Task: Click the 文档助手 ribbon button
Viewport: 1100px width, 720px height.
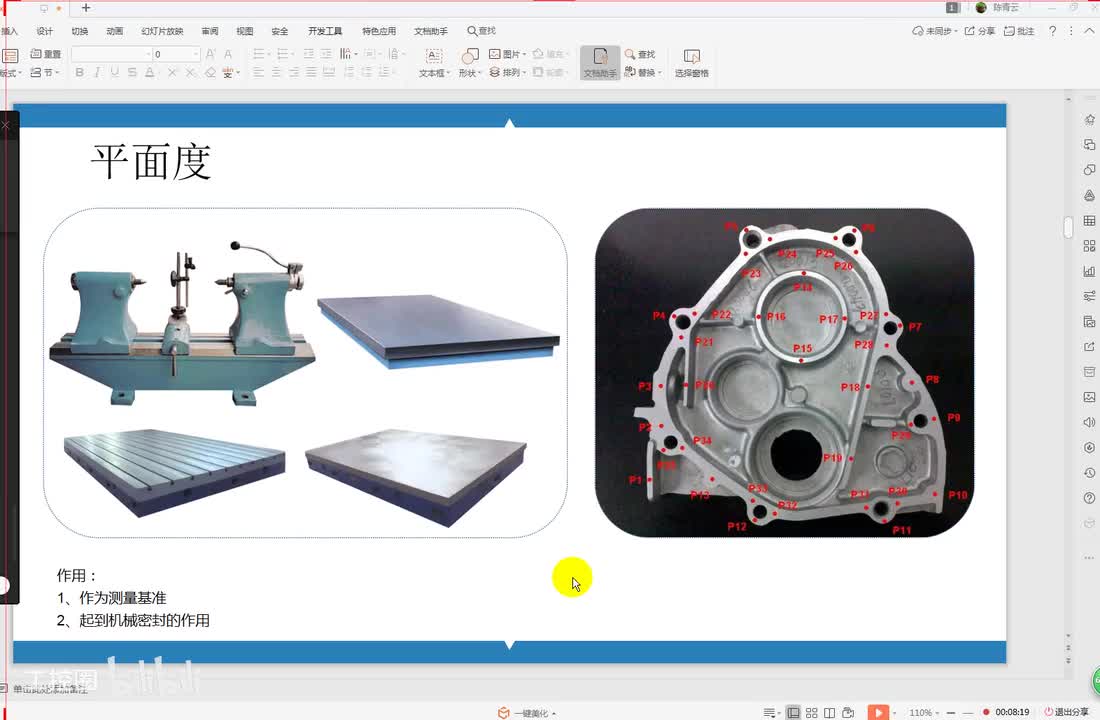Action: 600,62
